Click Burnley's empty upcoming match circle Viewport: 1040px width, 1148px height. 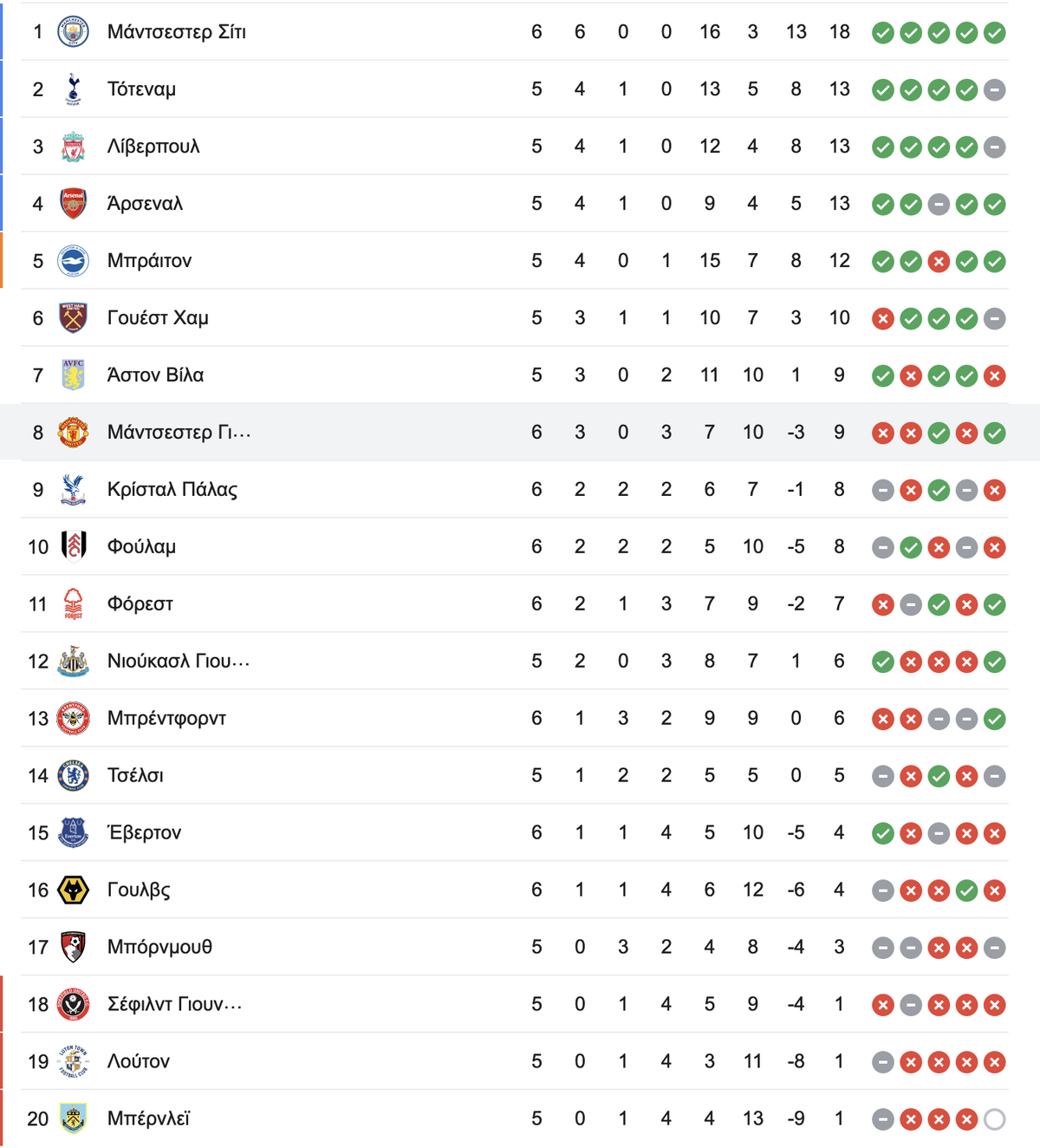(x=995, y=1119)
